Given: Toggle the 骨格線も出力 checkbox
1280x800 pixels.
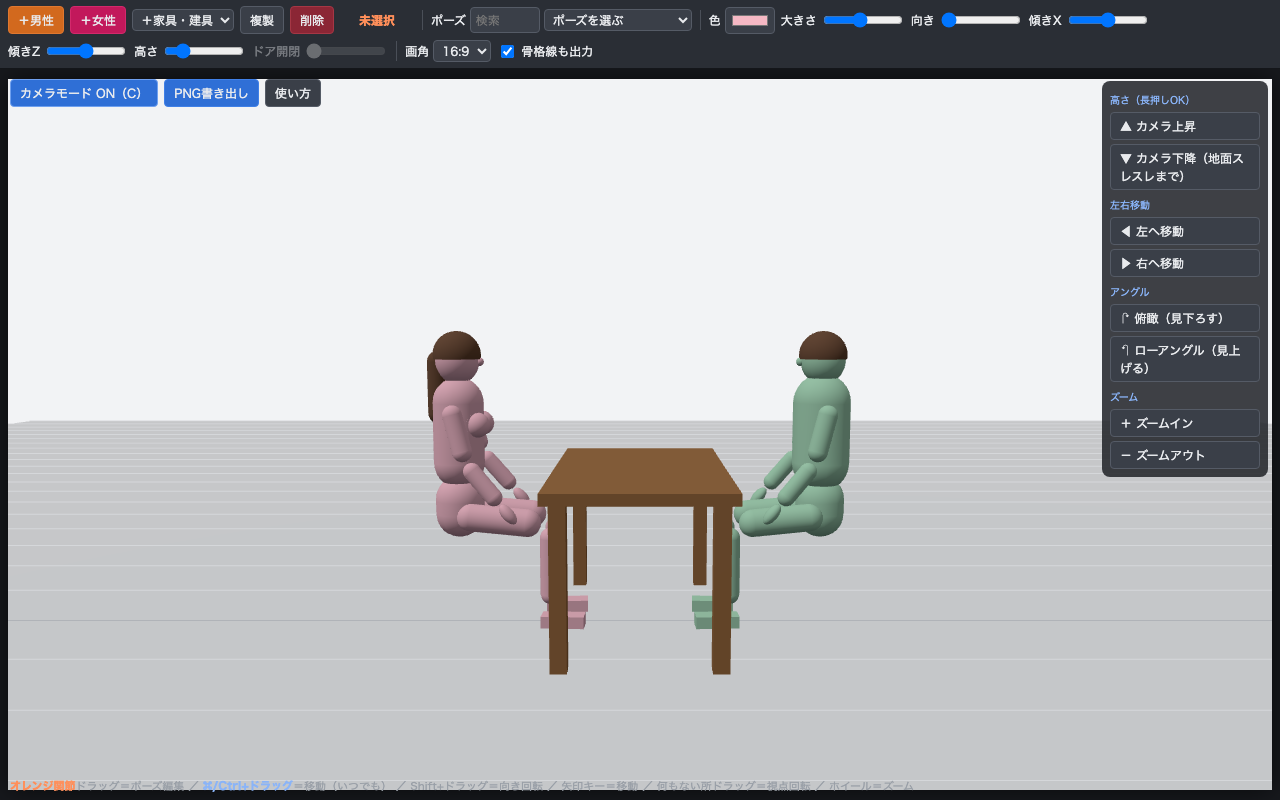Looking at the screenshot, I should [508, 51].
